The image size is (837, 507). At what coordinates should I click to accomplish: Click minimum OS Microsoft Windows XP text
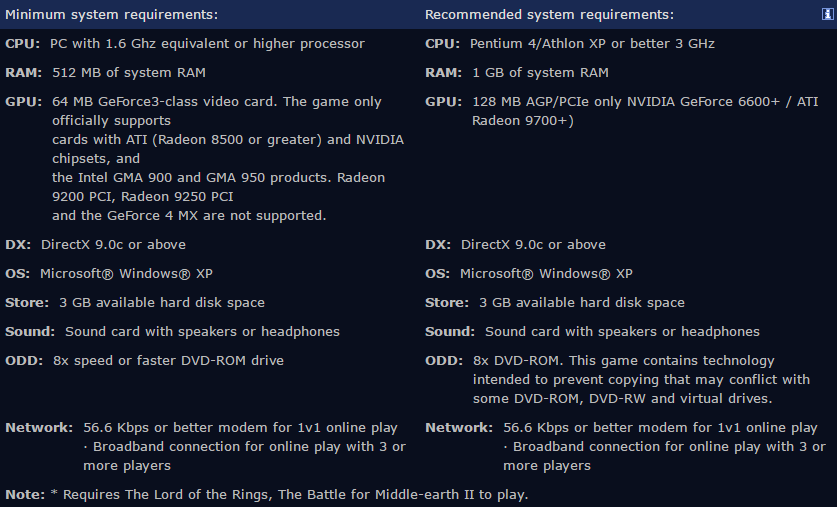tap(126, 274)
